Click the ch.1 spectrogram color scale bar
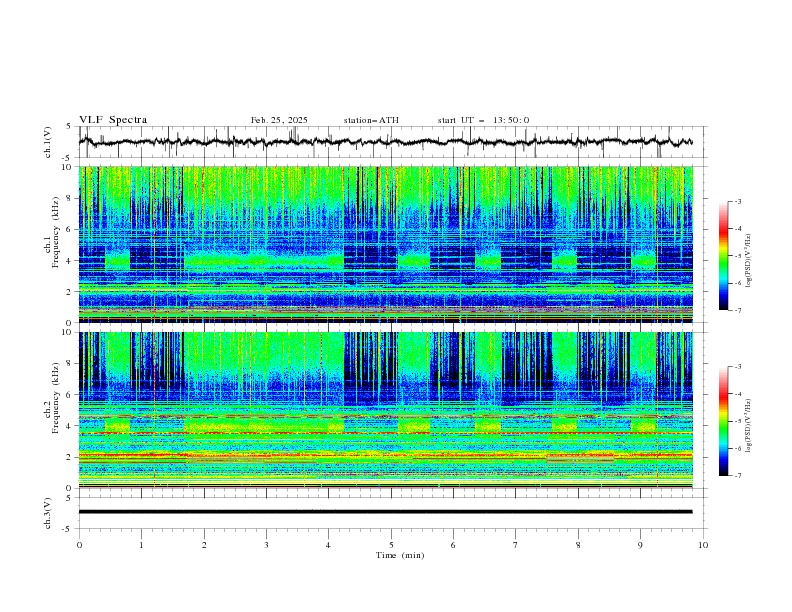Screen dimensions: 792x612 (x=723, y=256)
